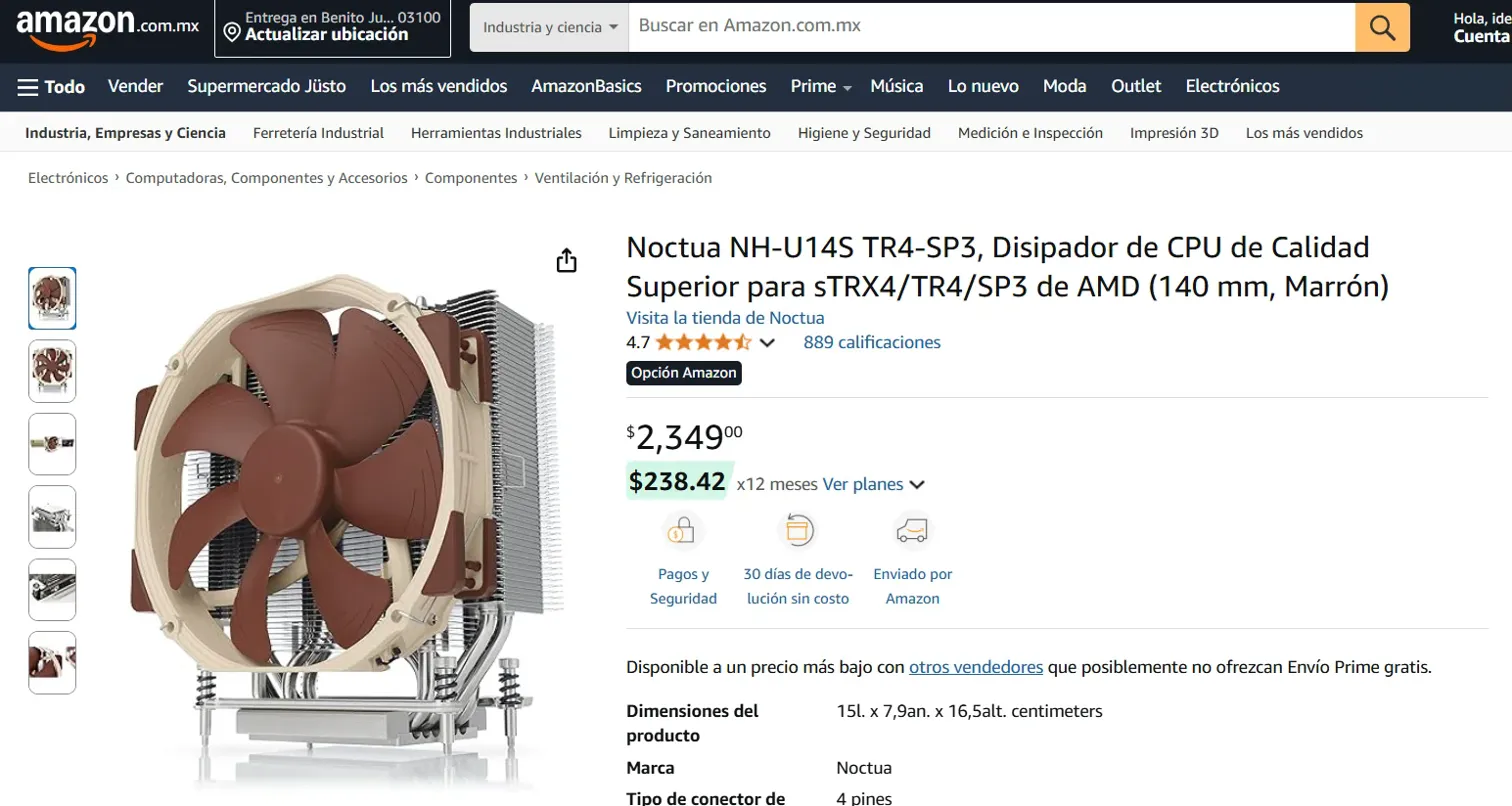Click the Buscar en Amazon.com.mx search field

coord(991,27)
